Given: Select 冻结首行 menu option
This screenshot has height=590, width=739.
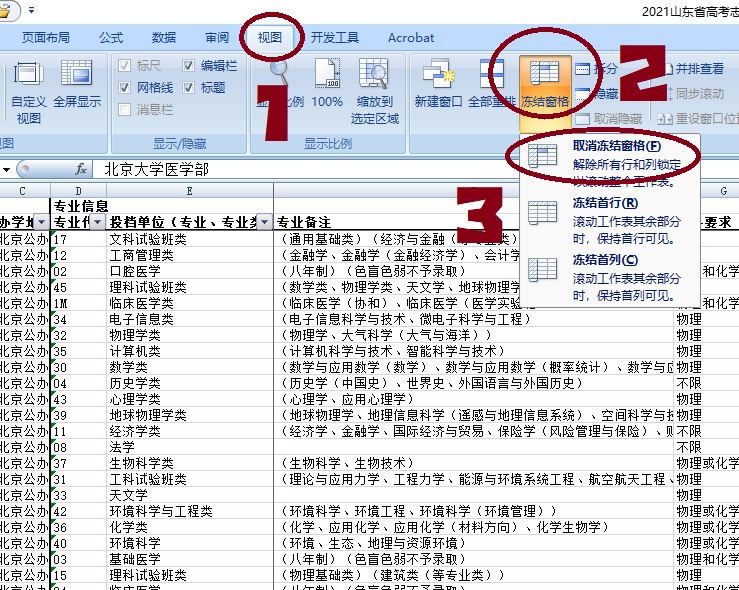Looking at the screenshot, I should coord(609,221).
